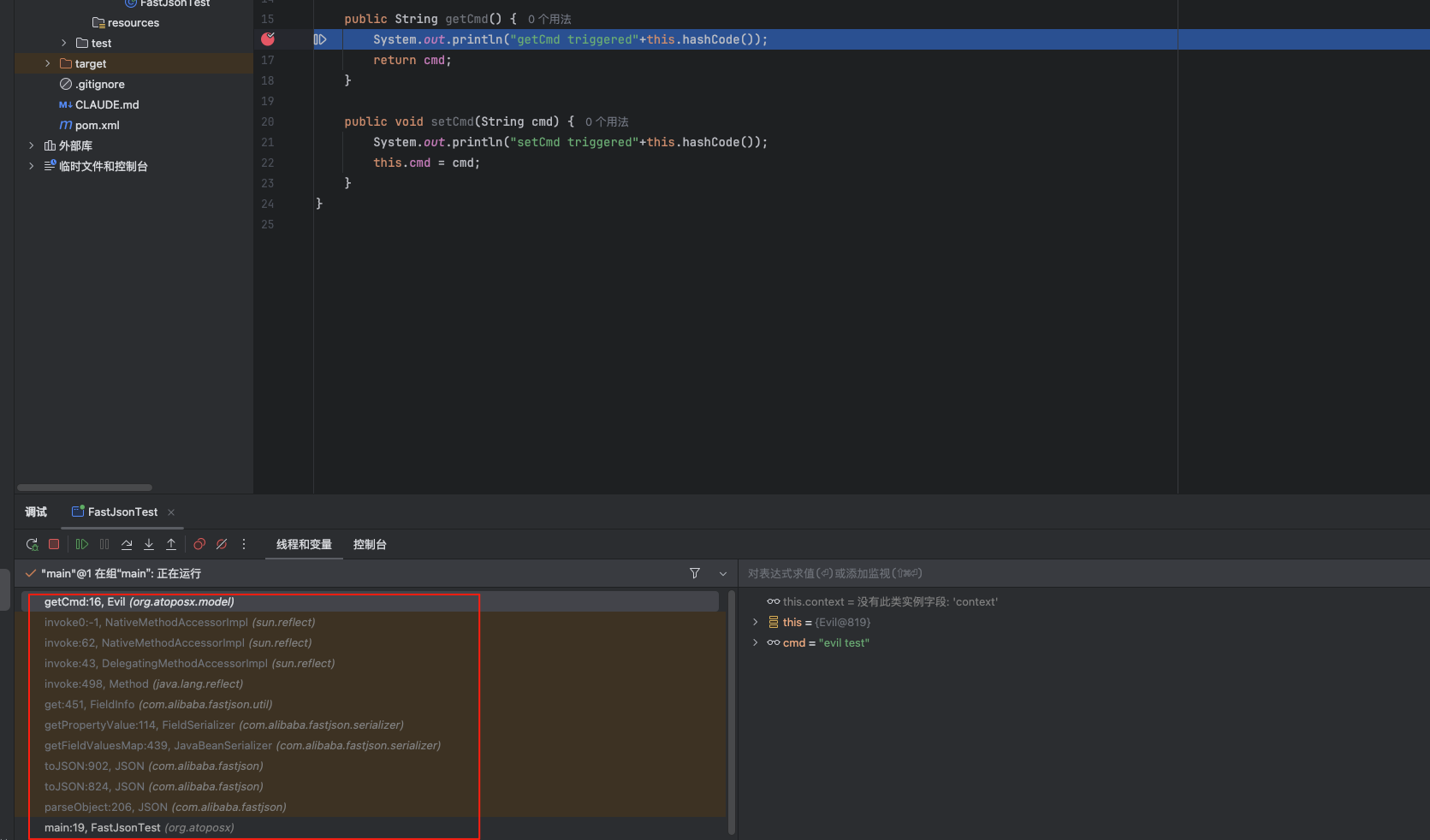1430x840 pixels.
Task: Select the 线程和变量 tab
Action: (x=304, y=544)
